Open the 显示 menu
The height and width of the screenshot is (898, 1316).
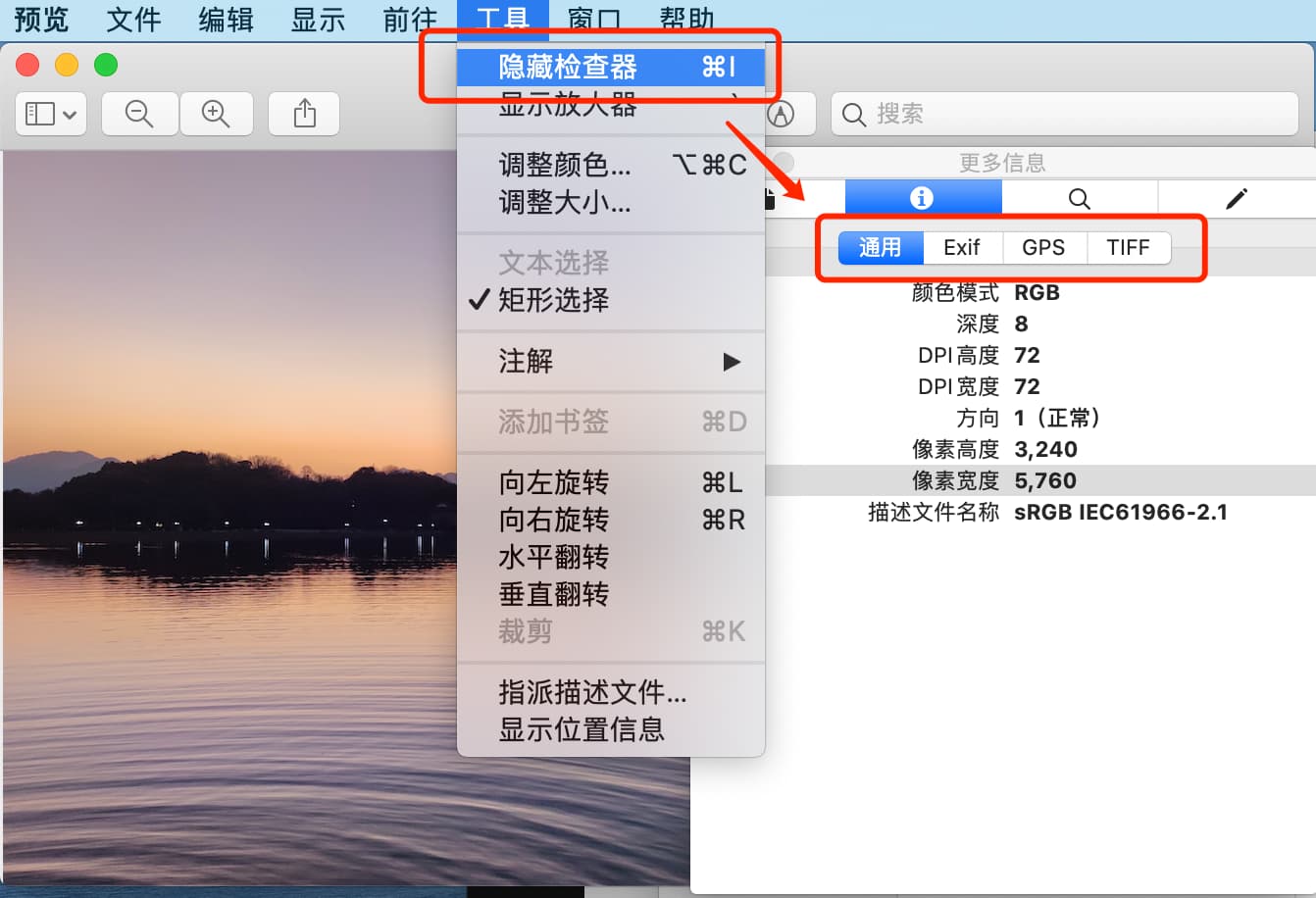318,20
